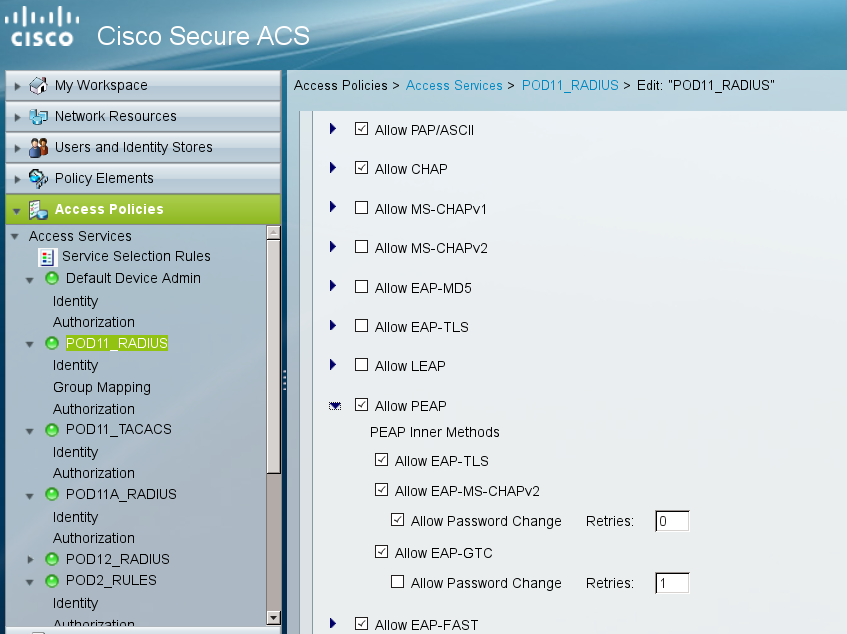Expand the Allow MS-CHAPv2 options arrow
The height and width of the screenshot is (634, 847).
333,247
